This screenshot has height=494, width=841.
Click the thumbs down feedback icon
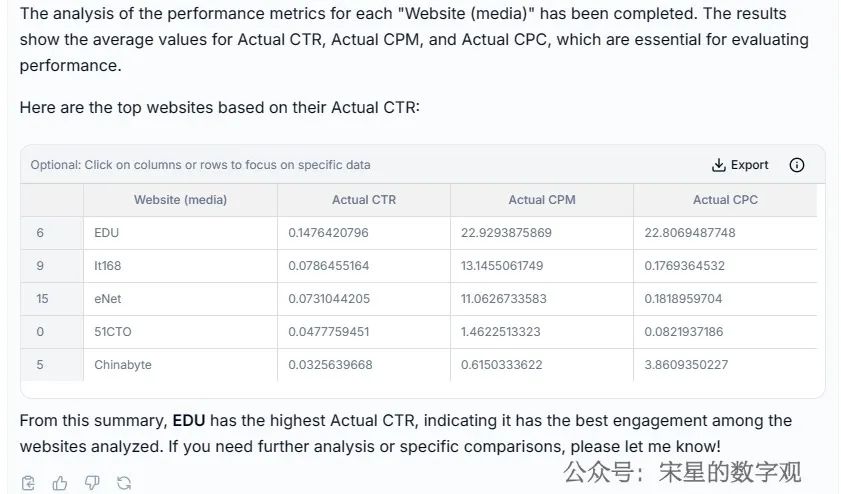[x=92, y=483]
